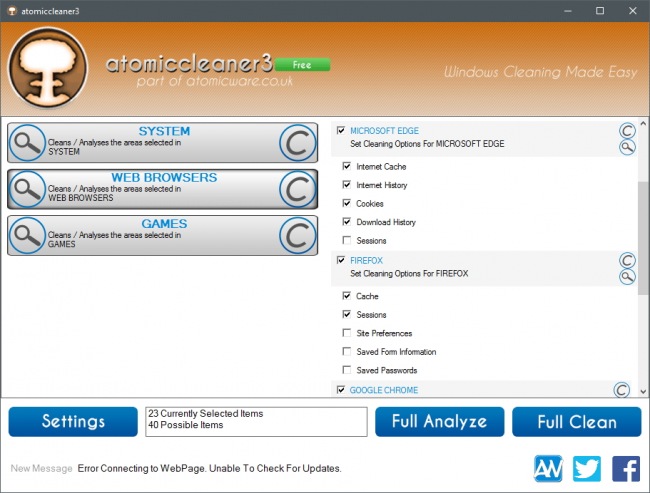Clean WEB BROWSERS using its C icon
Image resolution: width=650 pixels, height=493 pixels.
(x=298, y=189)
